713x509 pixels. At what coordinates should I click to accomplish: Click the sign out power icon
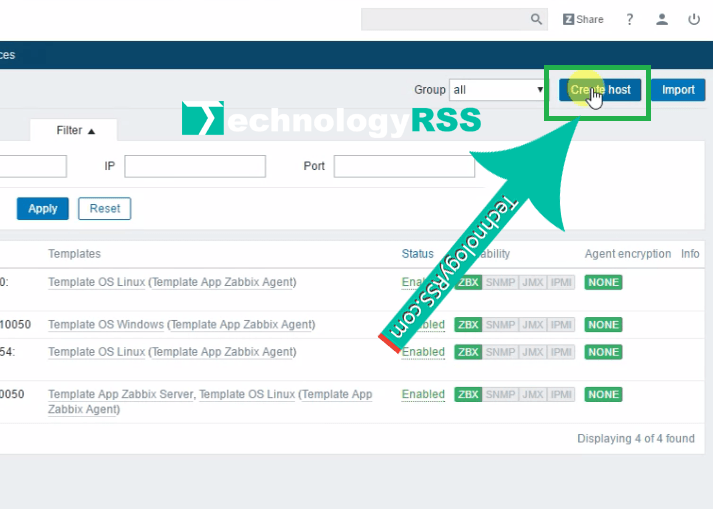coord(694,19)
